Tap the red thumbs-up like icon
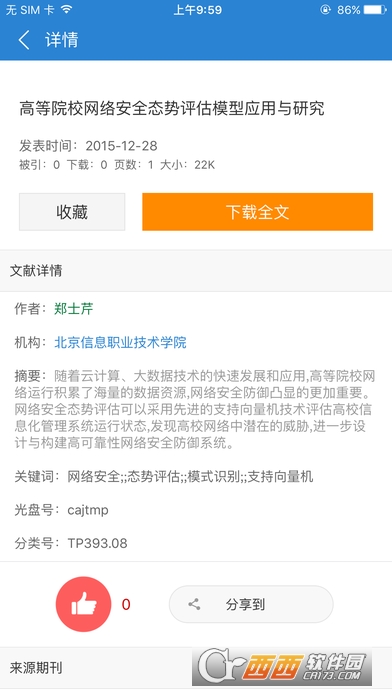392x696 pixels. (83, 604)
